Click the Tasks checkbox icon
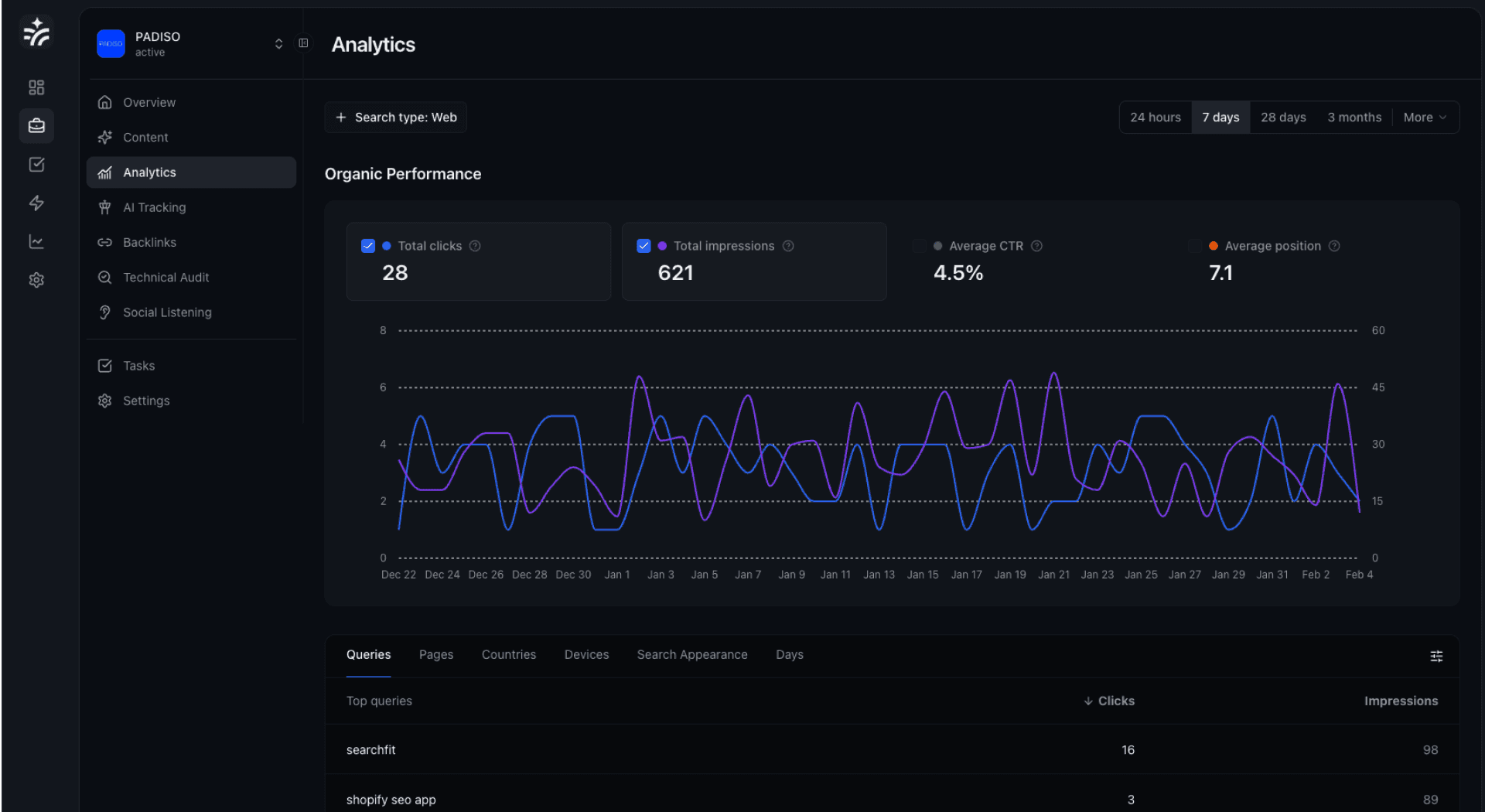 (x=105, y=366)
